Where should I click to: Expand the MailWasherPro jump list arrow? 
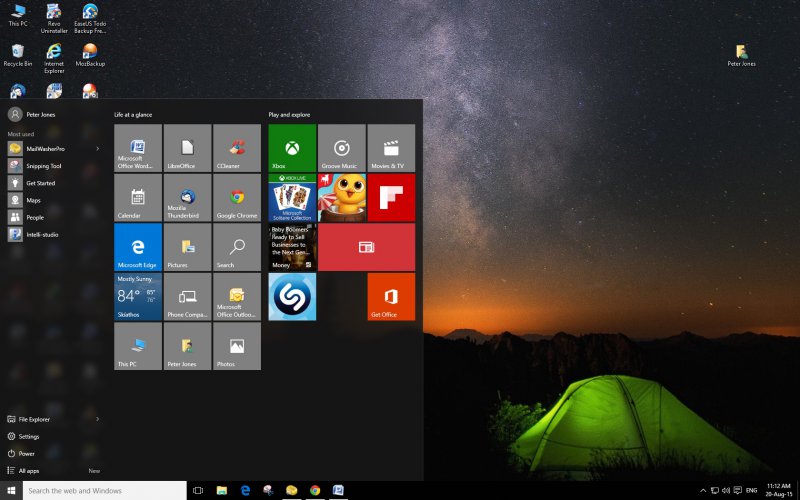[x=97, y=148]
